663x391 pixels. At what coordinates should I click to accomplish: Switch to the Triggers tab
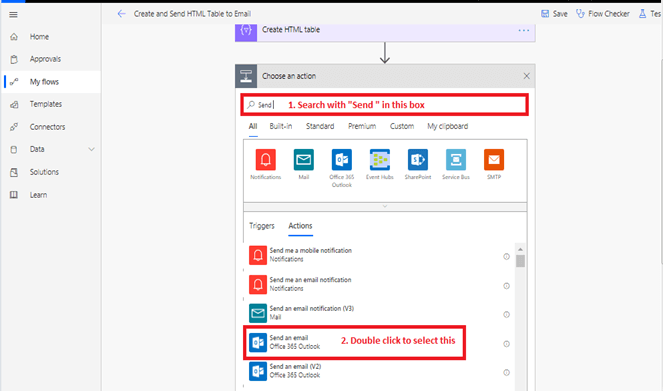(262, 226)
